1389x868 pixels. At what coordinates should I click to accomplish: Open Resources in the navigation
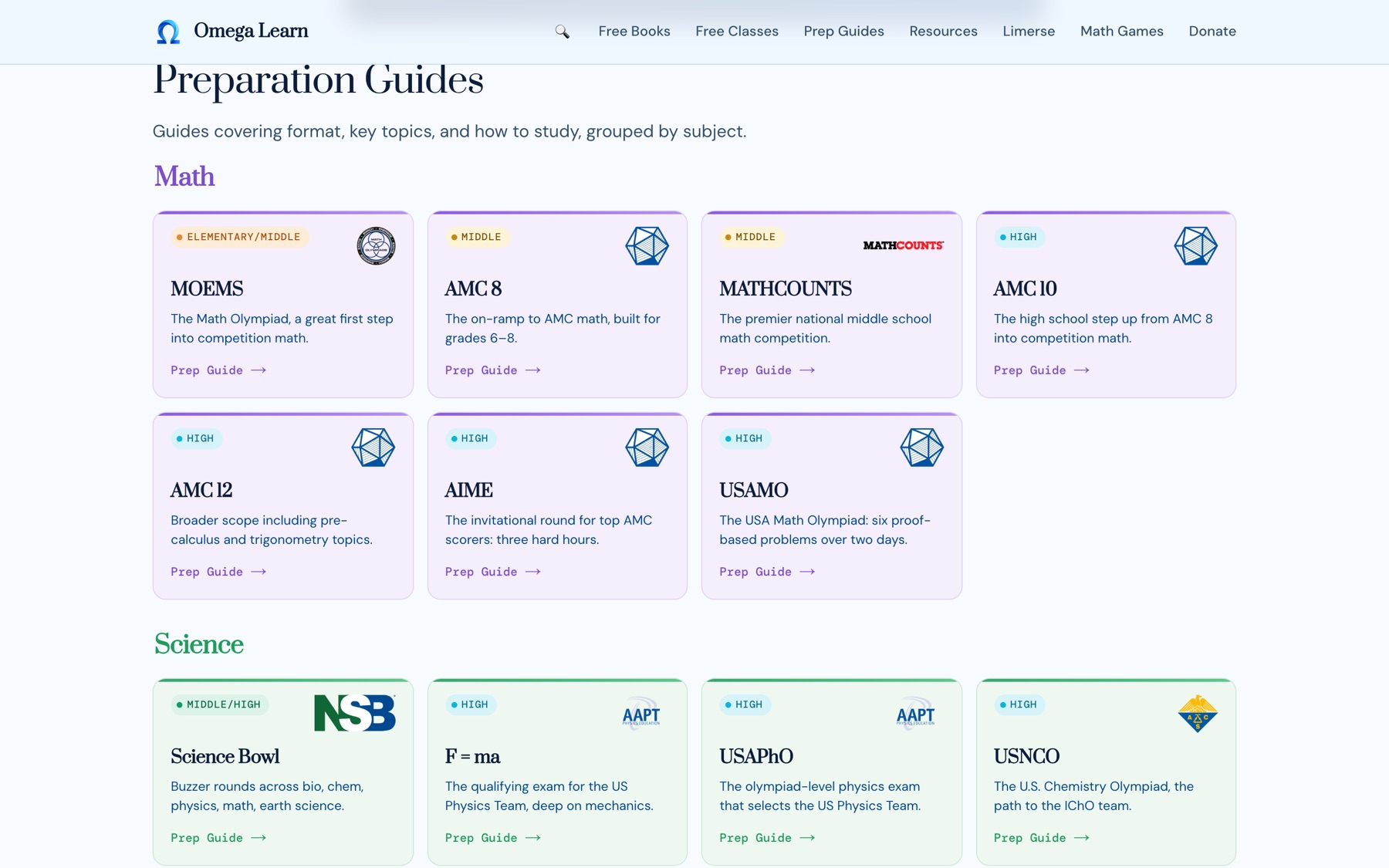[x=943, y=32]
